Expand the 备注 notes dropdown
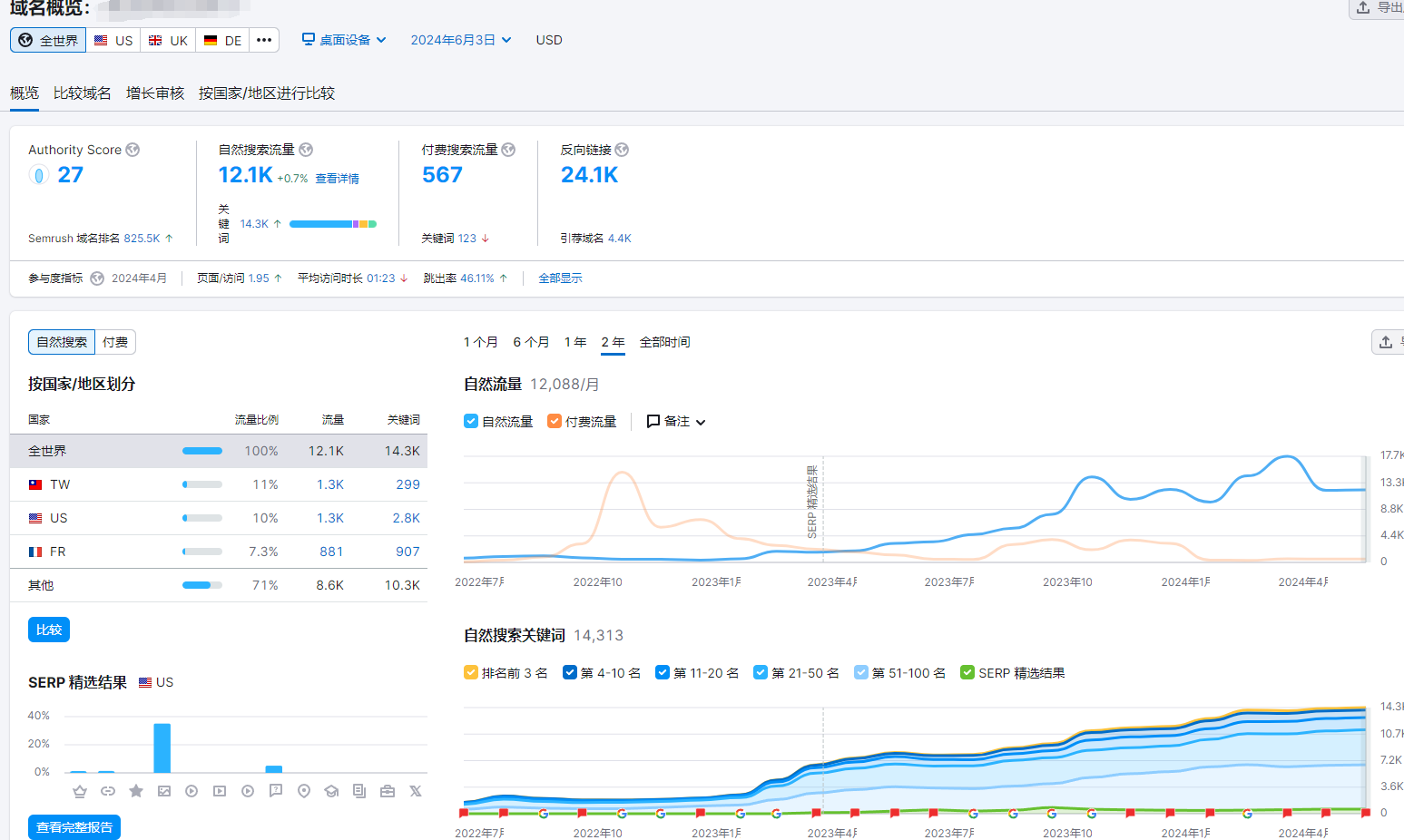 [676, 421]
